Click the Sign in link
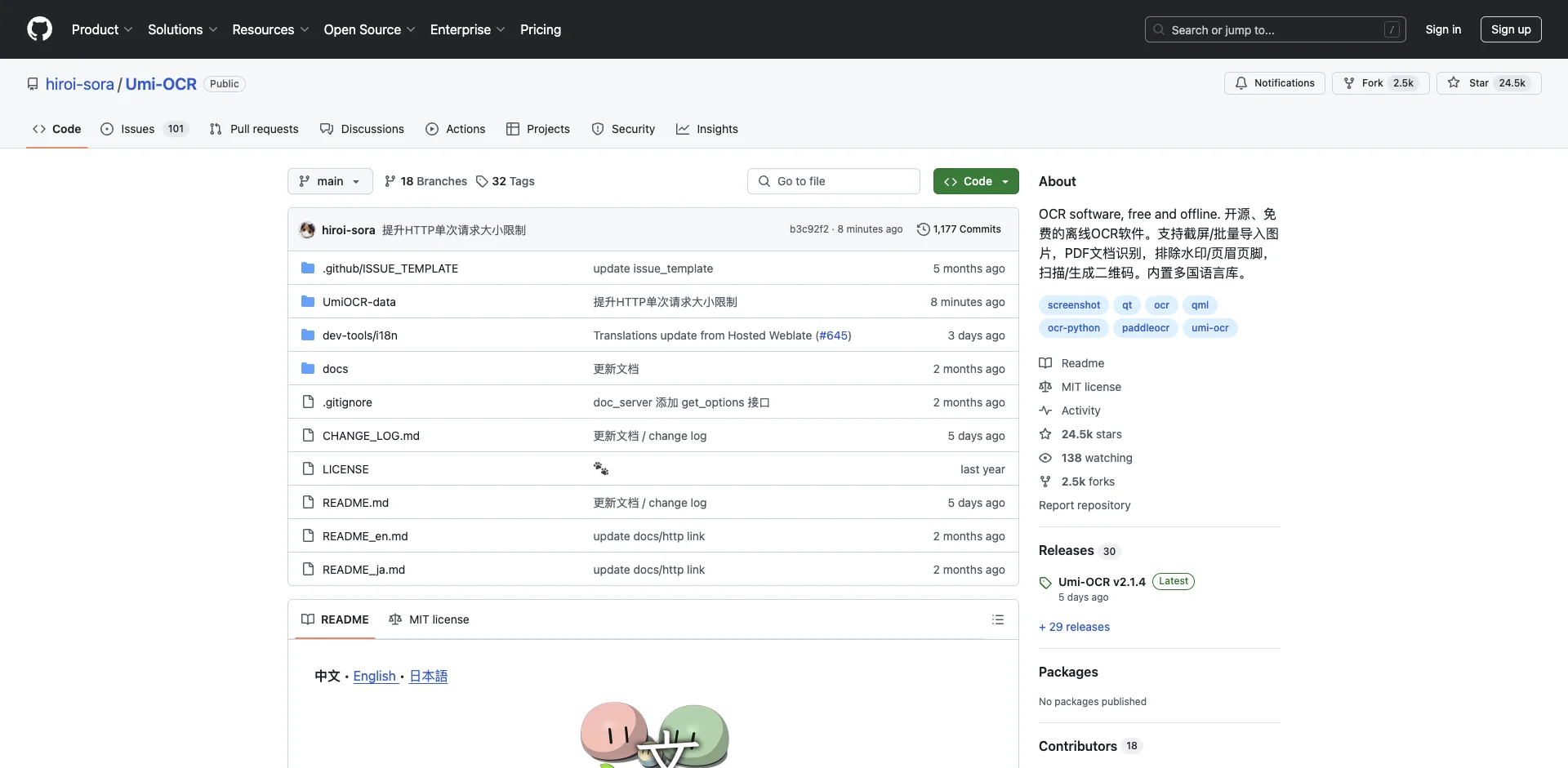Viewport: 1568px width, 768px height. tap(1443, 29)
